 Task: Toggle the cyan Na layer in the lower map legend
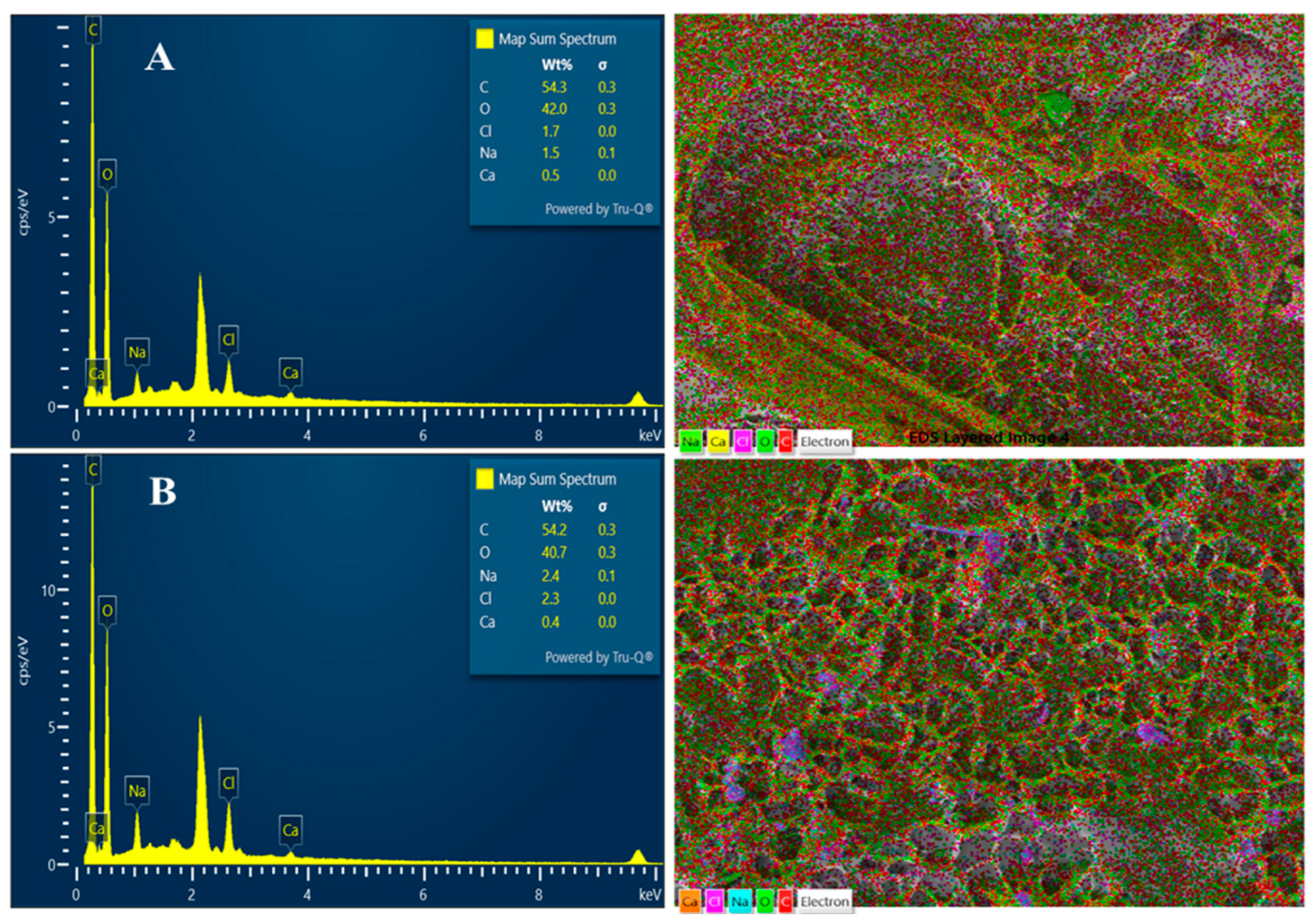[740, 901]
